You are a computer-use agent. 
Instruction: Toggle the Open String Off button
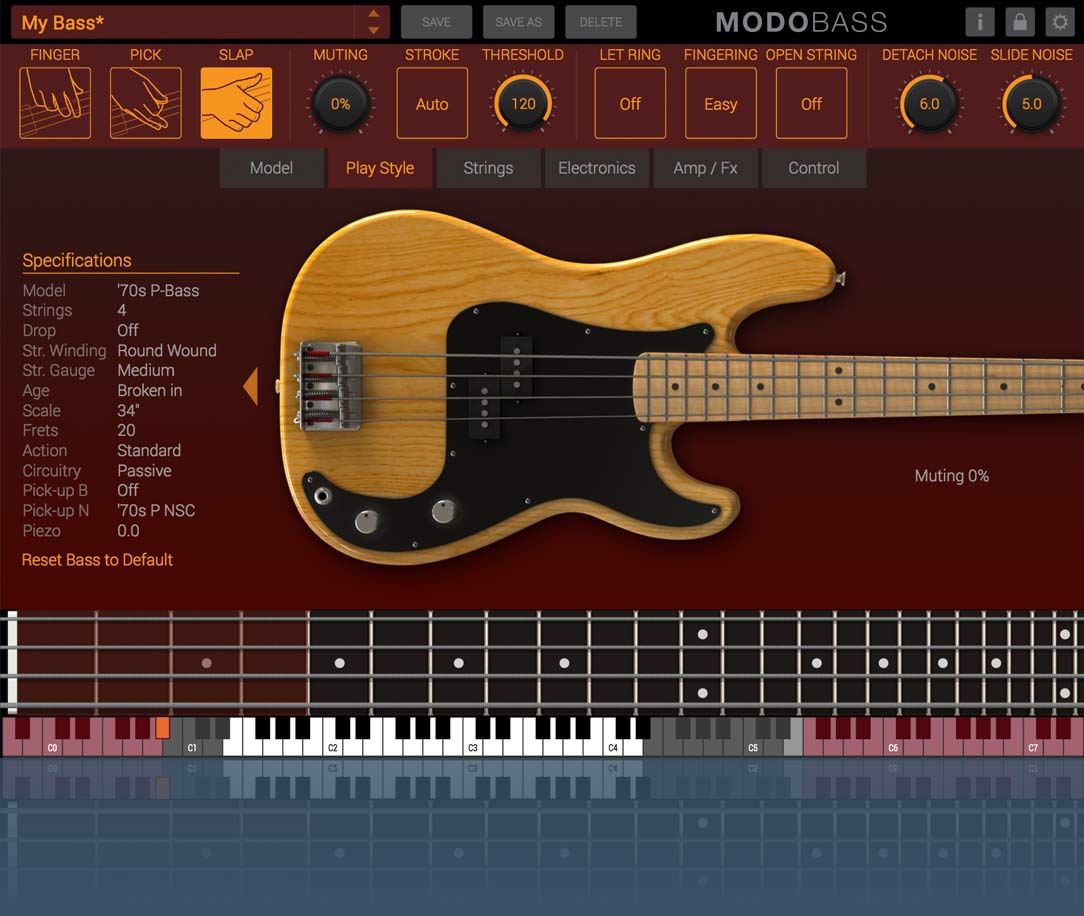[811, 103]
